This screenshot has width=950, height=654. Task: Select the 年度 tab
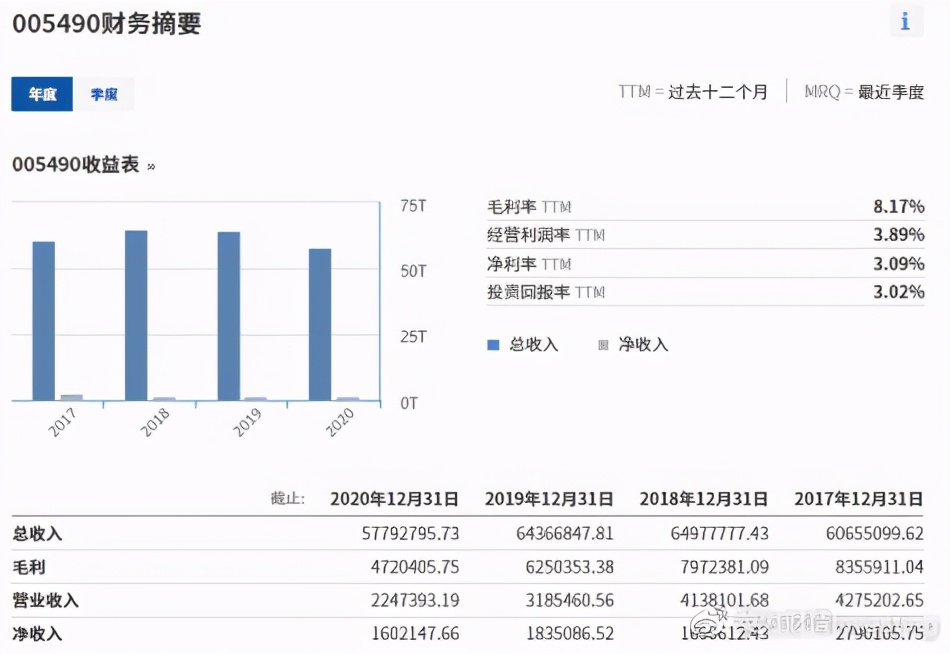tap(41, 94)
